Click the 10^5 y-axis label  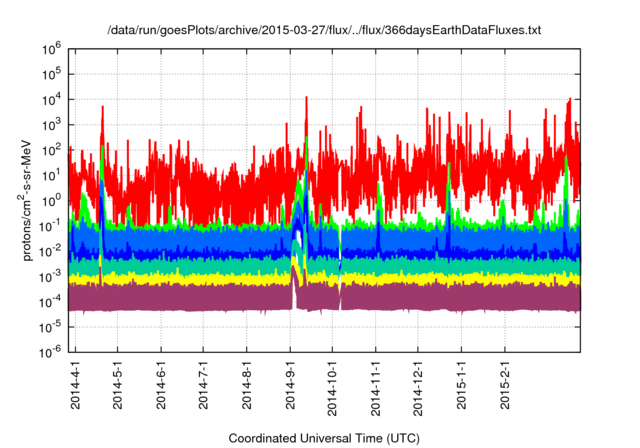tap(51, 75)
